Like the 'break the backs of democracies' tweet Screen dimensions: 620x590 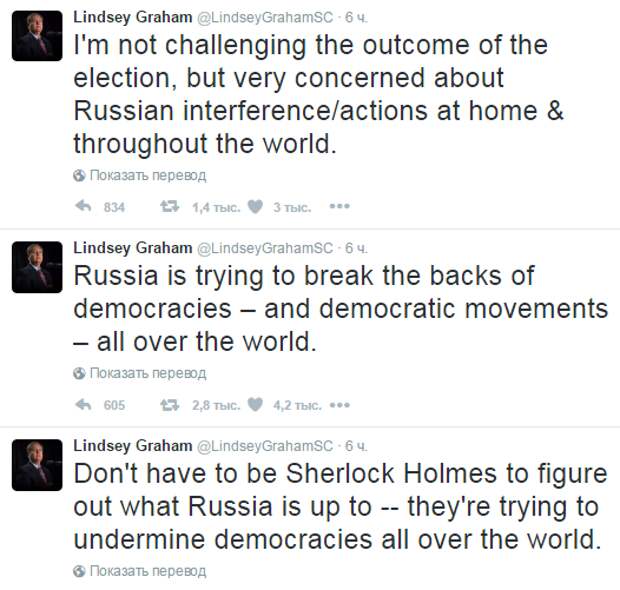click(255, 405)
